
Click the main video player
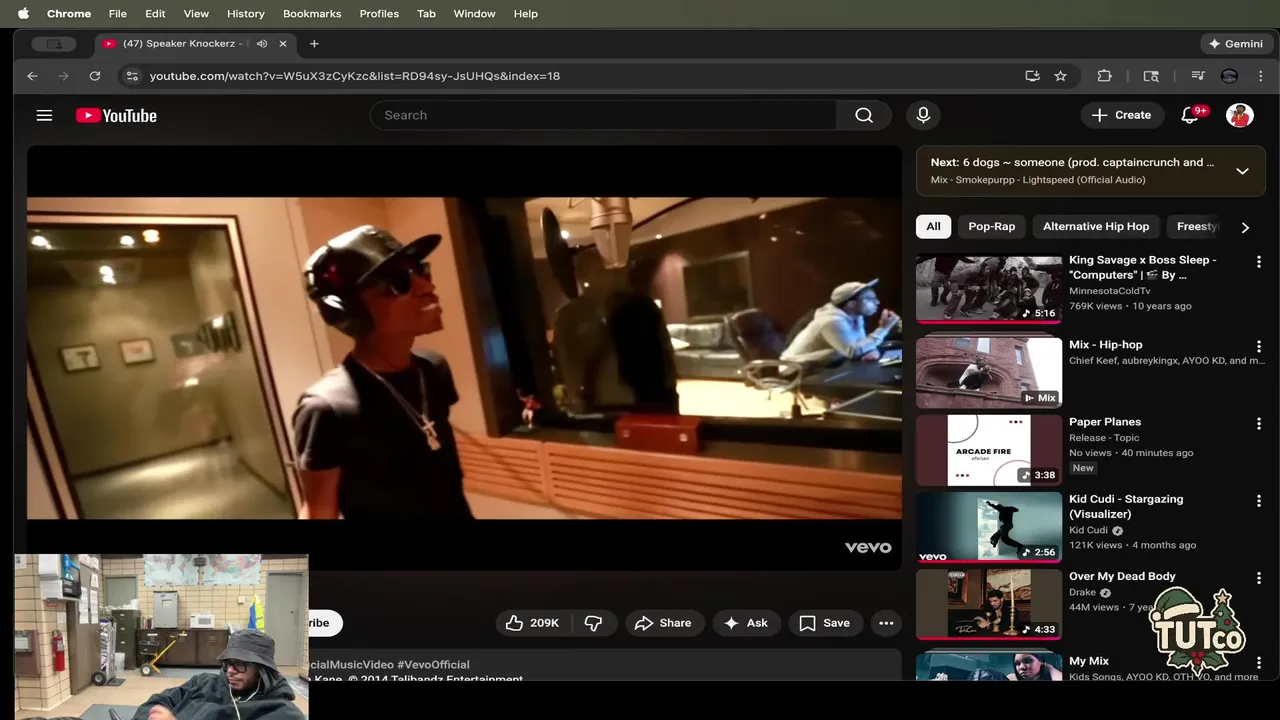pos(464,358)
